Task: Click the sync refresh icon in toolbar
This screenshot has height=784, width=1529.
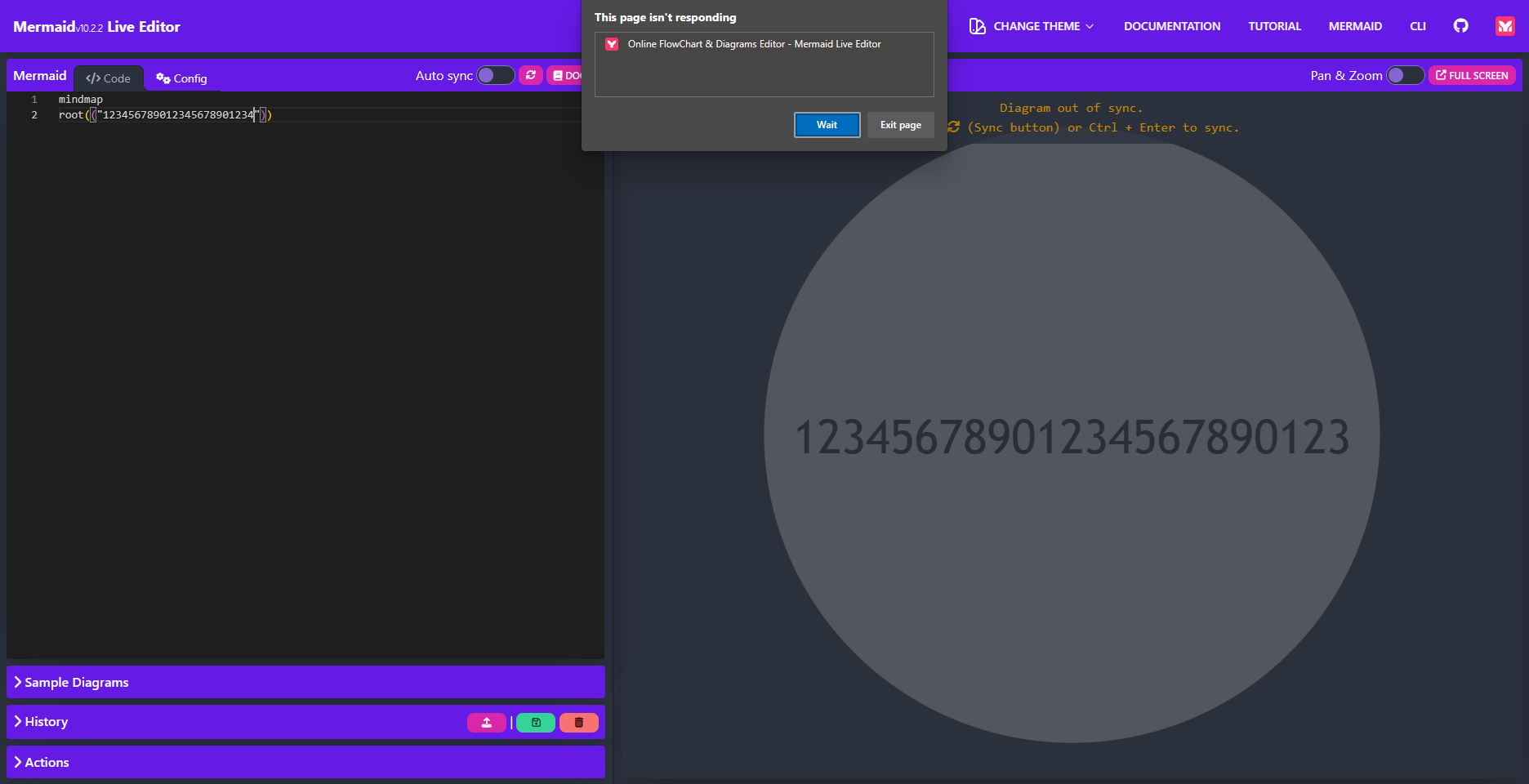Action: pyautogui.click(x=530, y=75)
